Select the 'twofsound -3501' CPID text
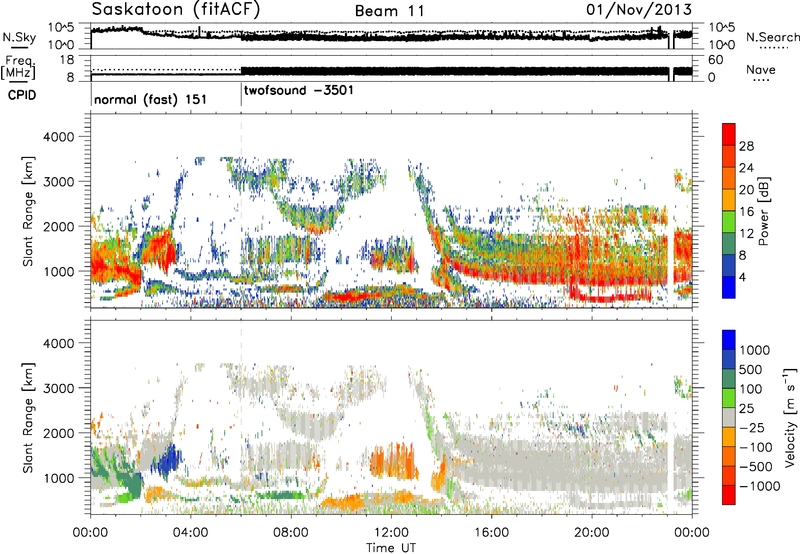The width and height of the screenshot is (800, 554). (x=298, y=91)
